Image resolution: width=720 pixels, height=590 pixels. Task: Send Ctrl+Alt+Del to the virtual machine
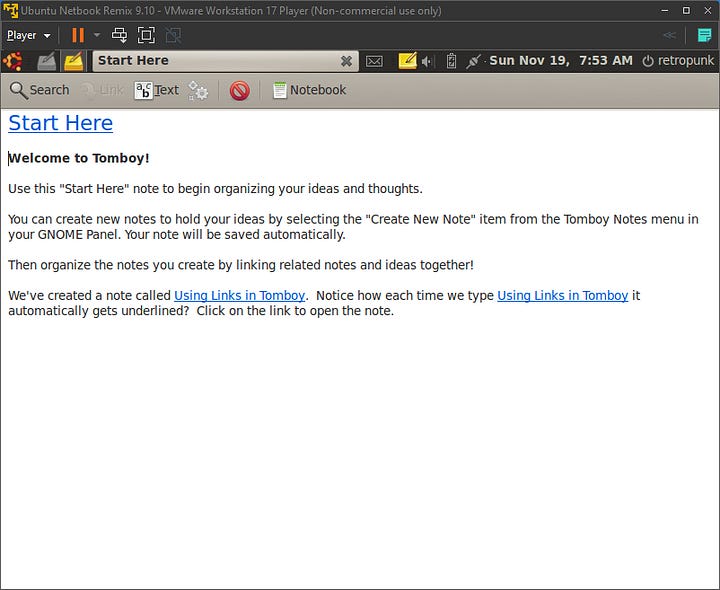(x=120, y=35)
